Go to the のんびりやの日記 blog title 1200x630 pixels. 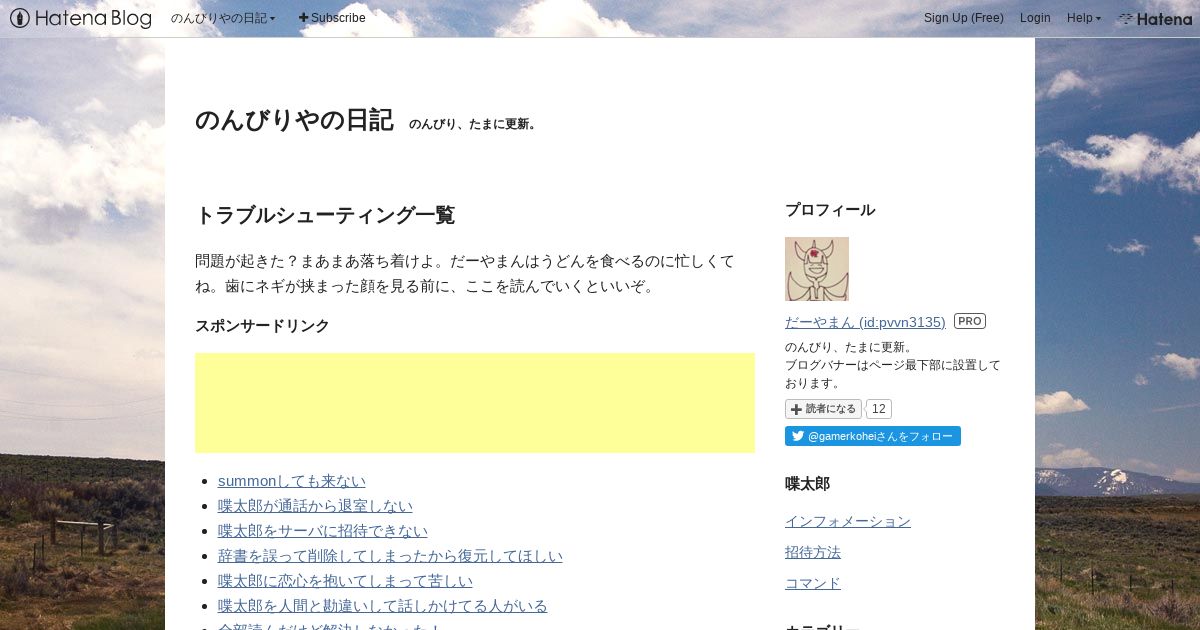294,120
